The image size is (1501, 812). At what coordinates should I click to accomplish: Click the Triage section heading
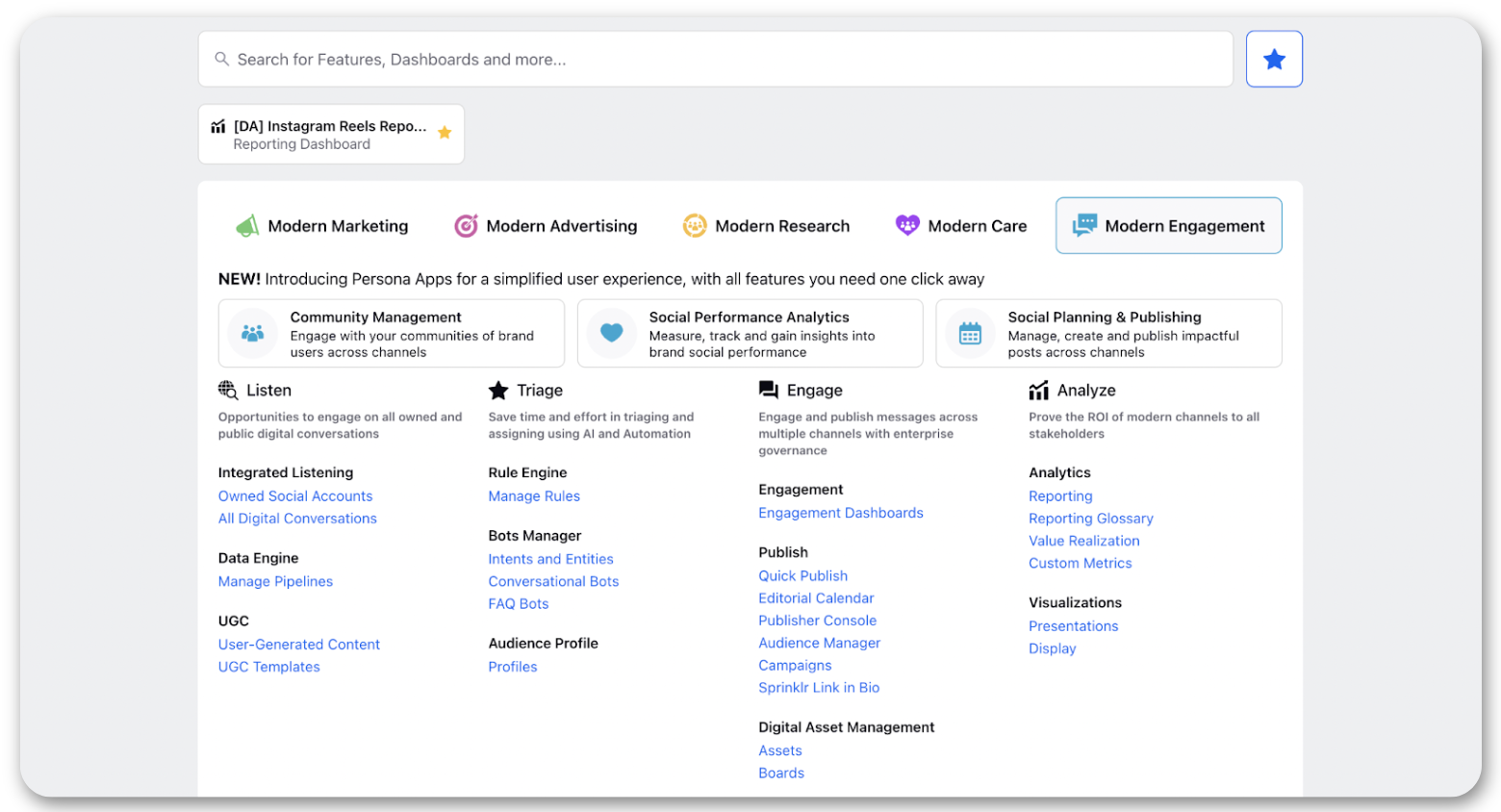pyautogui.click(x=540, y=390)
